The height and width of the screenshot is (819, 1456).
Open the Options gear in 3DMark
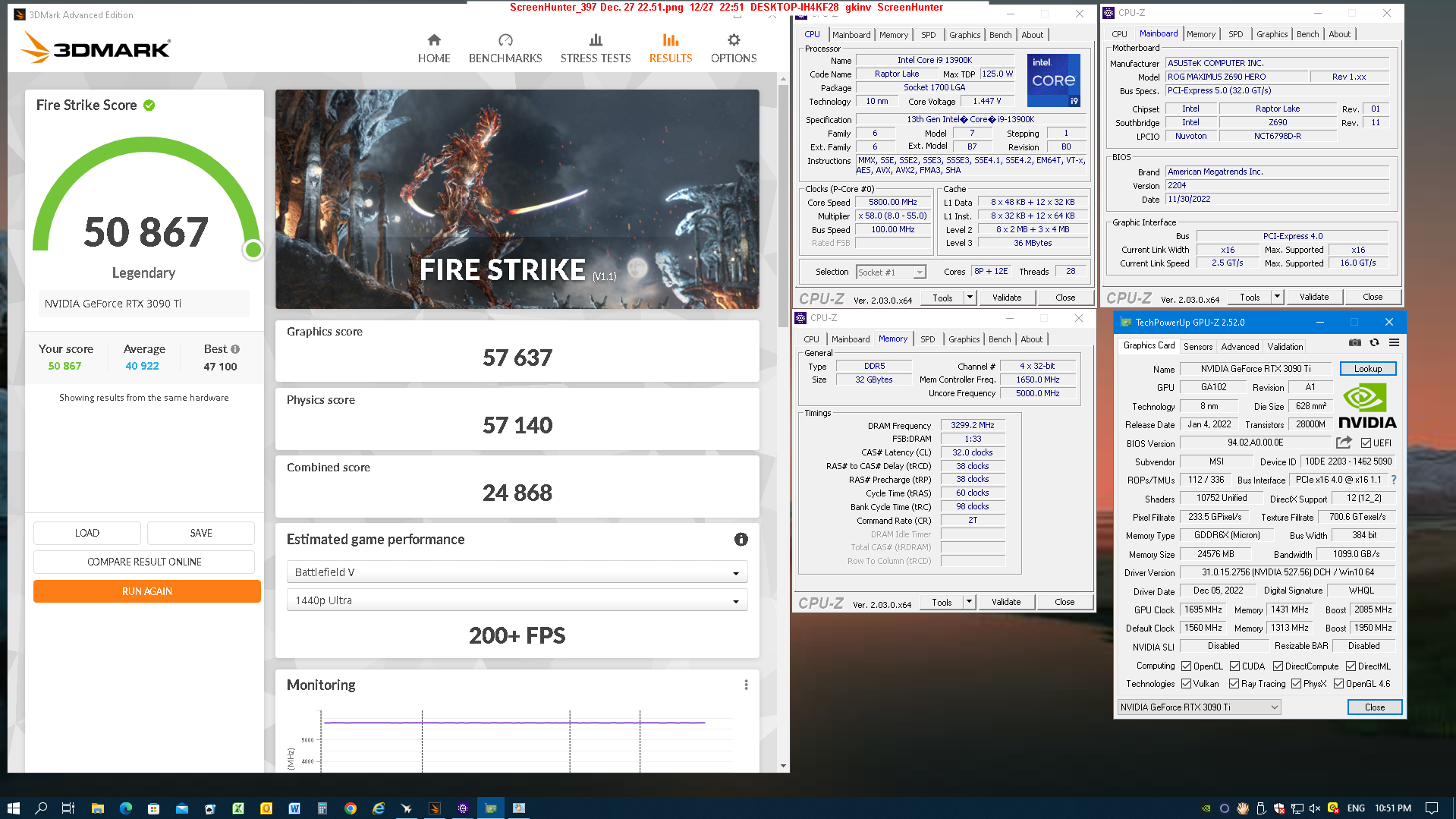point(734,49)
